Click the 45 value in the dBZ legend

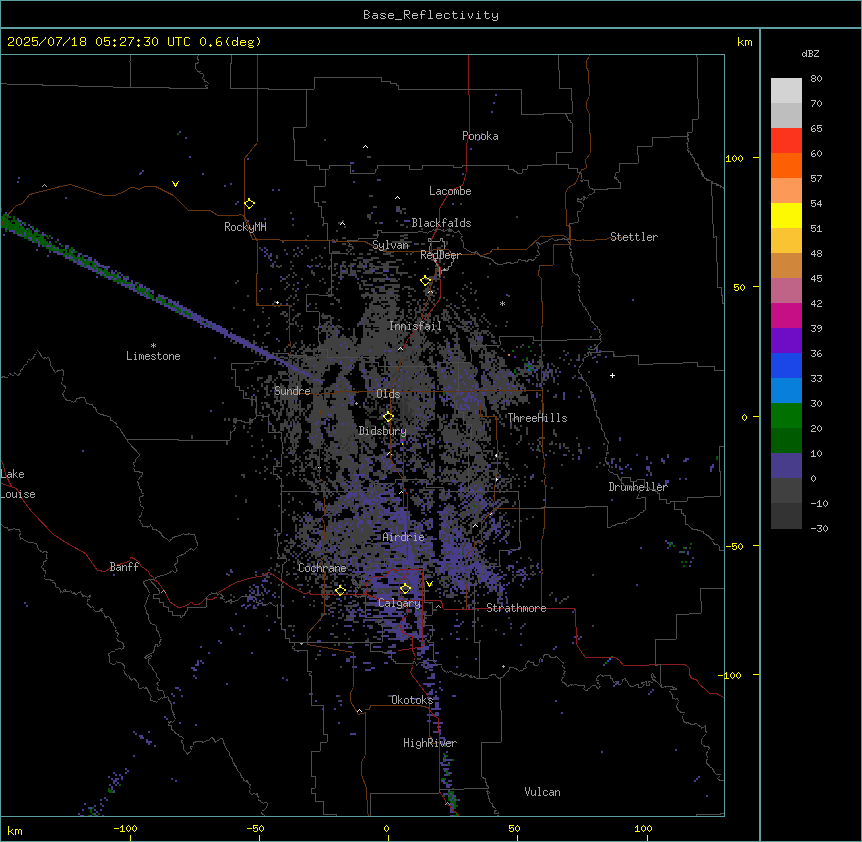pos(816,278)
